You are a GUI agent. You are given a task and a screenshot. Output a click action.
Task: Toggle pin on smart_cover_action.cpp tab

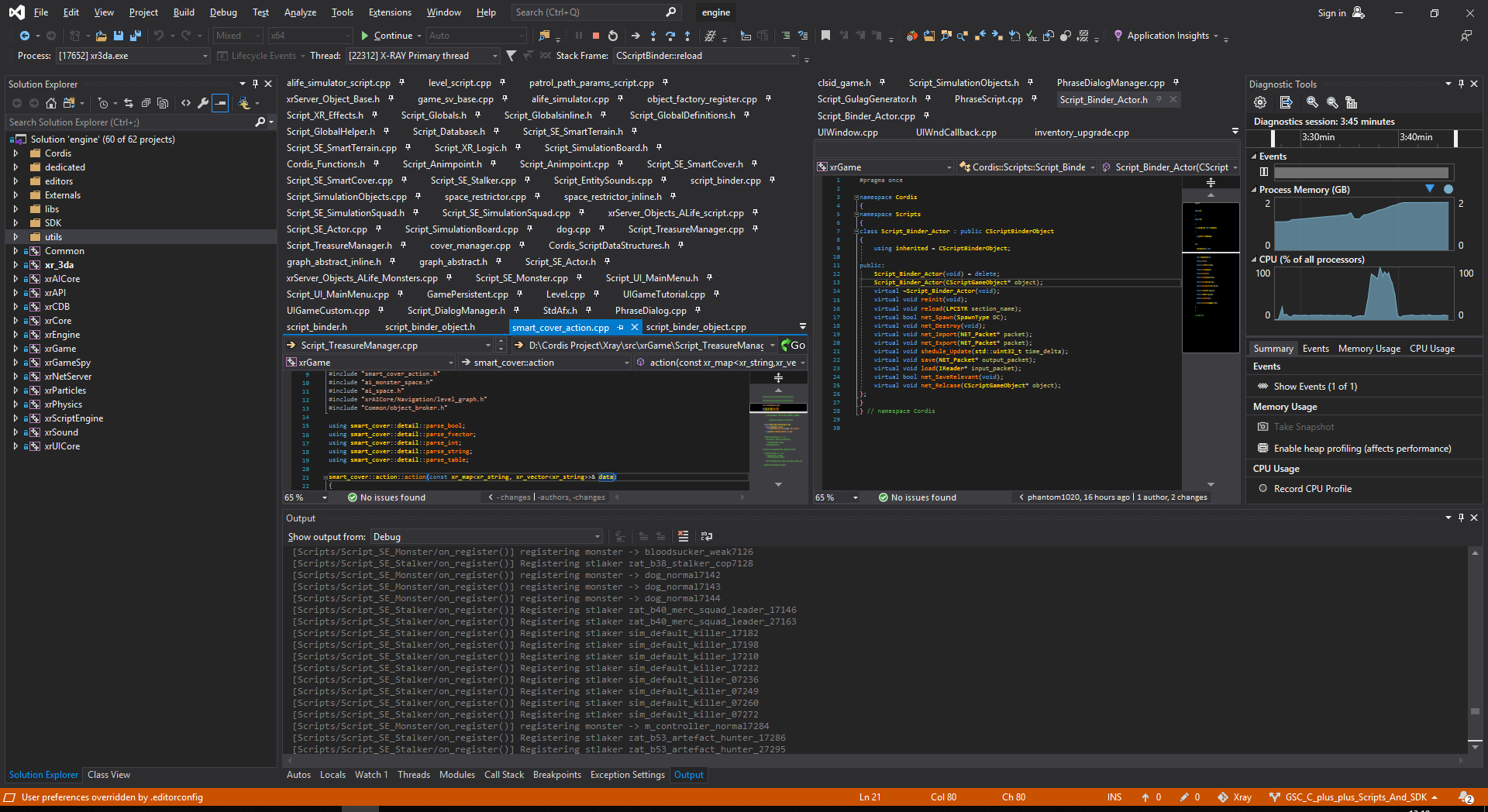tap(620, 328)
